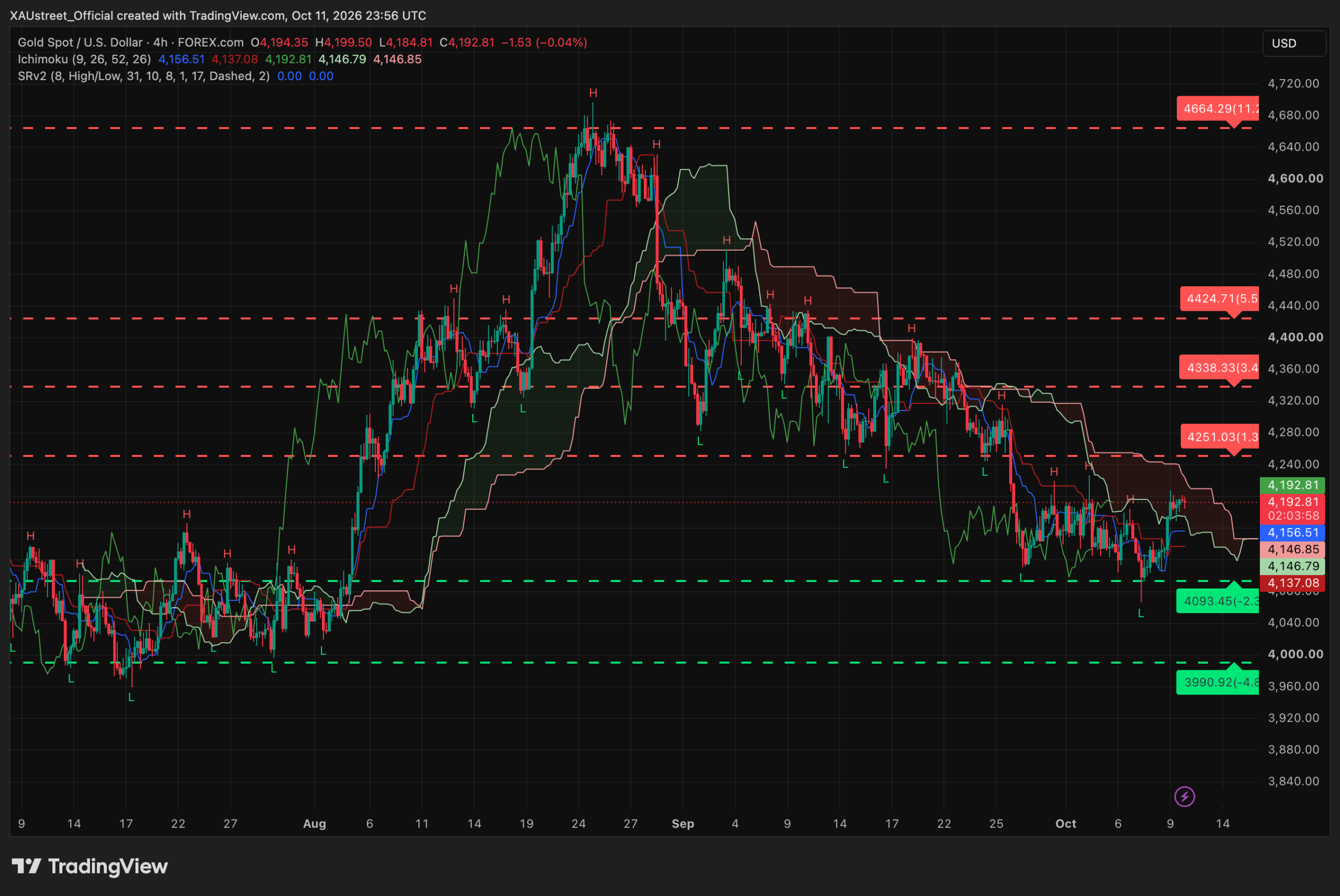Screen dimensions: 1340x896
Task: Open the USD currency selector
Action: 1294,43
